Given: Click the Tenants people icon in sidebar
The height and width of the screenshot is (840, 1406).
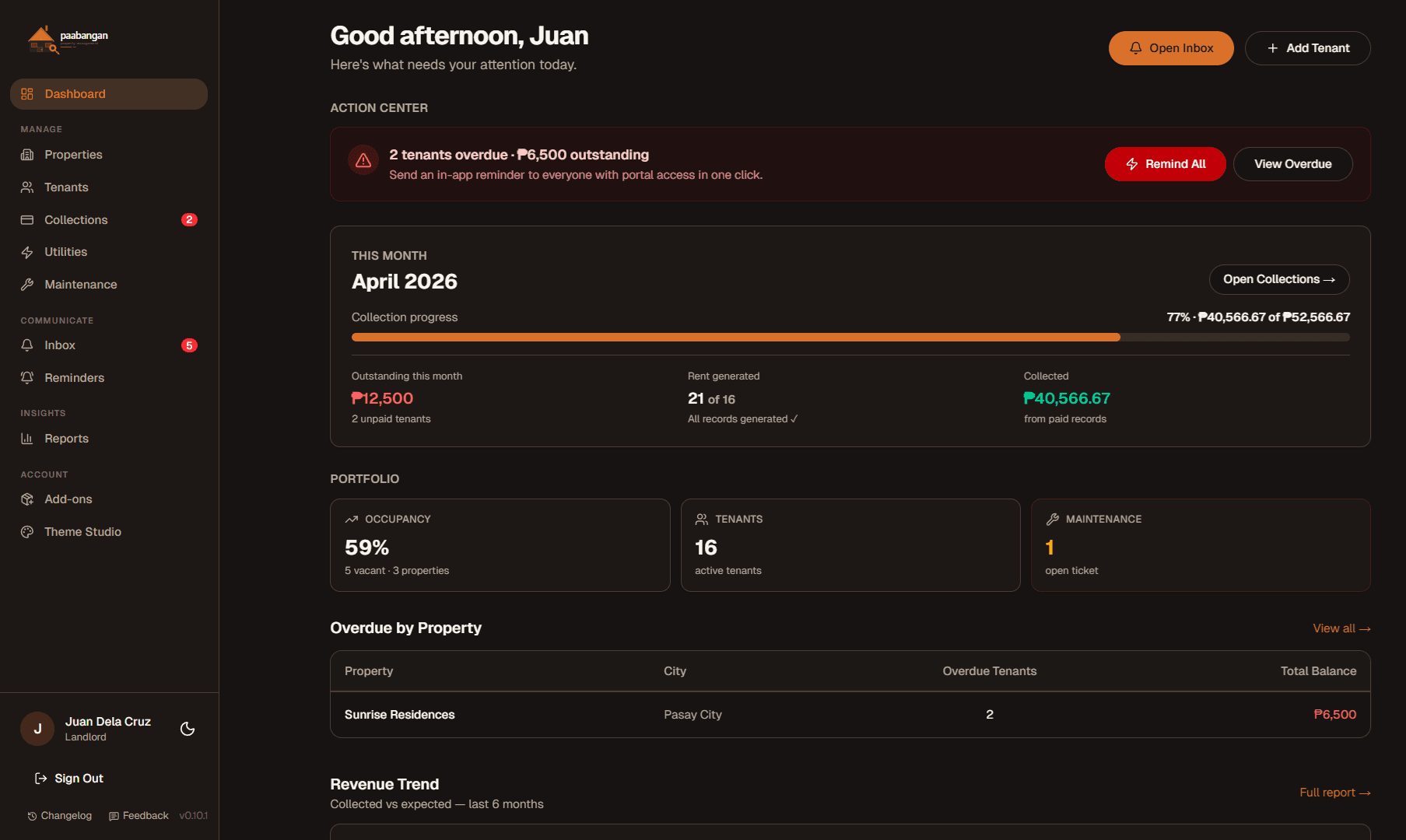Looking at the screenshot, I should (27, 187).
